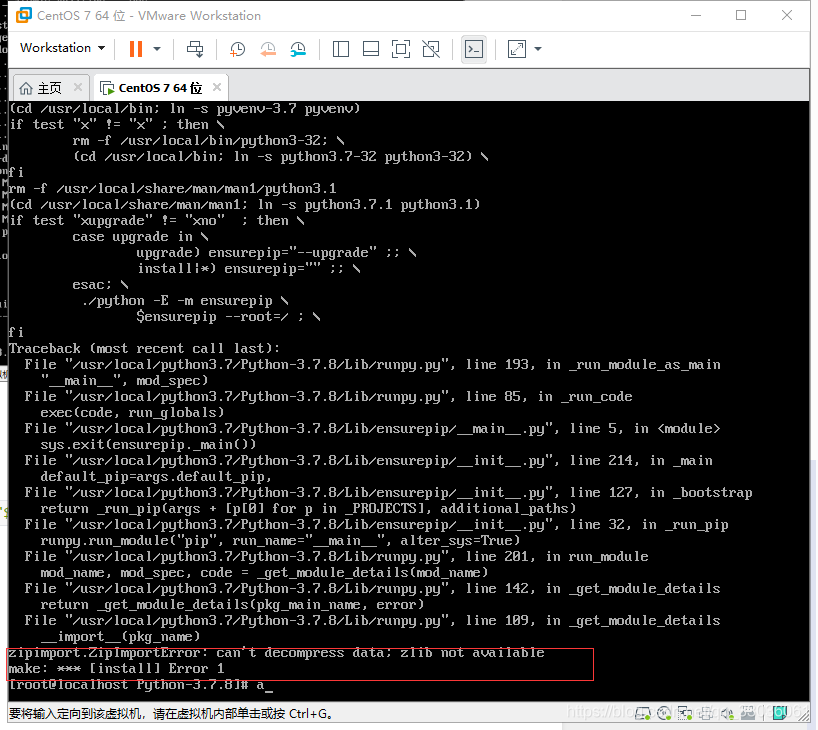The width and height of the screenshot is (818, 730).
Task: Open the suspend options dropdown arrow
Action: point(156,48)
